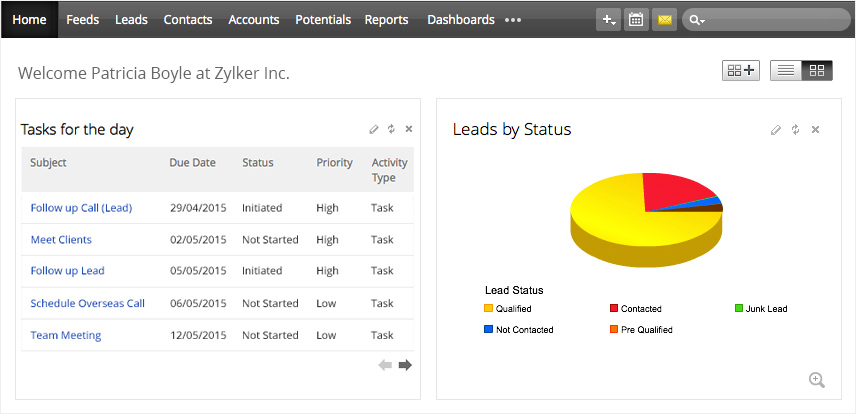
Task: Open the Reports tab
Action: click(387, 20)
